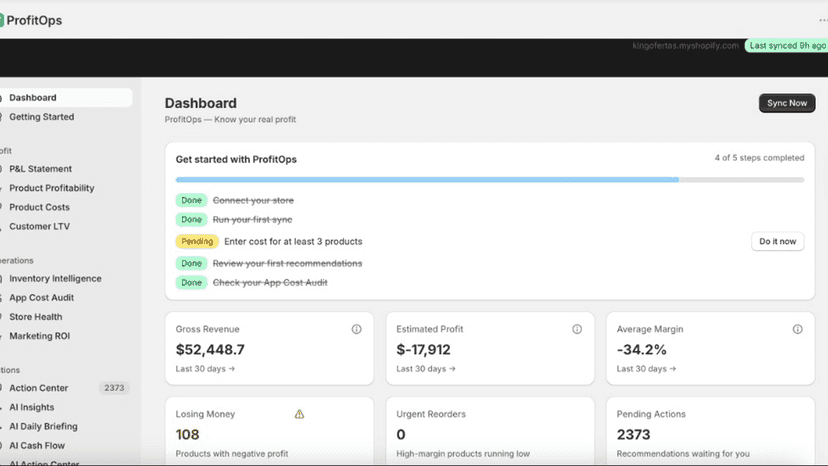
Task: Open AI Insights page
Action: (31, 407)
